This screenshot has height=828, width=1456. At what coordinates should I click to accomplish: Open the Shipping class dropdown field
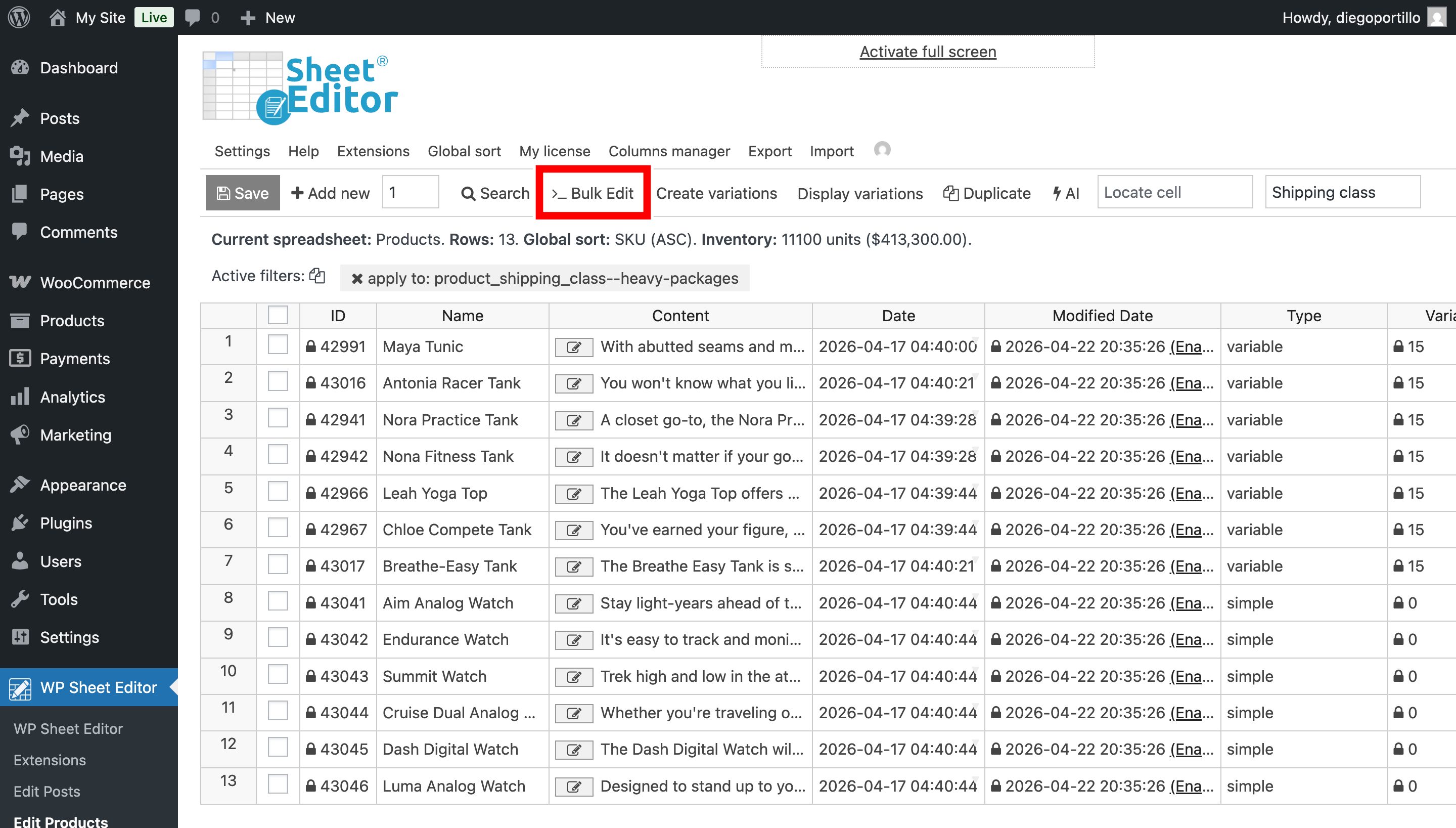click(x=1342, y=192)
